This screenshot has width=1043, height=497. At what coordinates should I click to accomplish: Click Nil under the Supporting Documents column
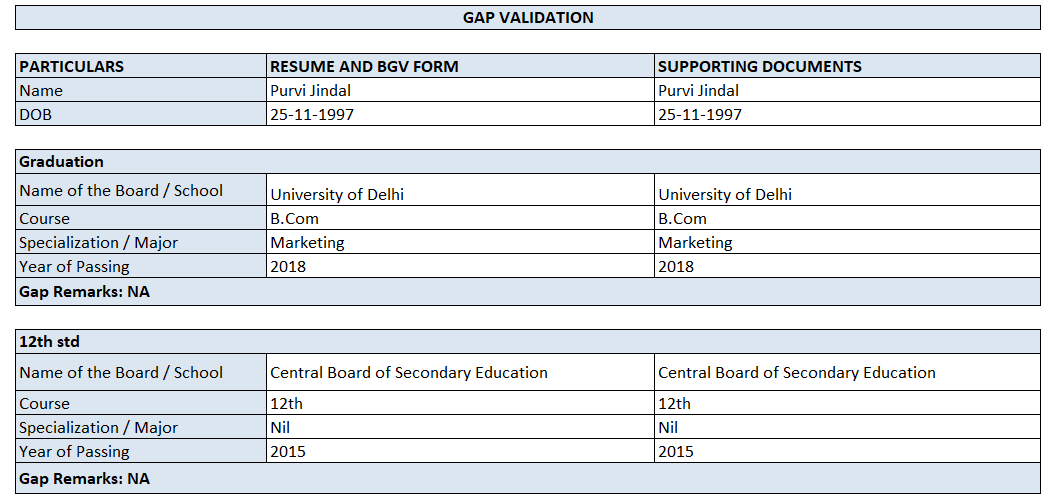pyautogui.click(x=668, y=427)
